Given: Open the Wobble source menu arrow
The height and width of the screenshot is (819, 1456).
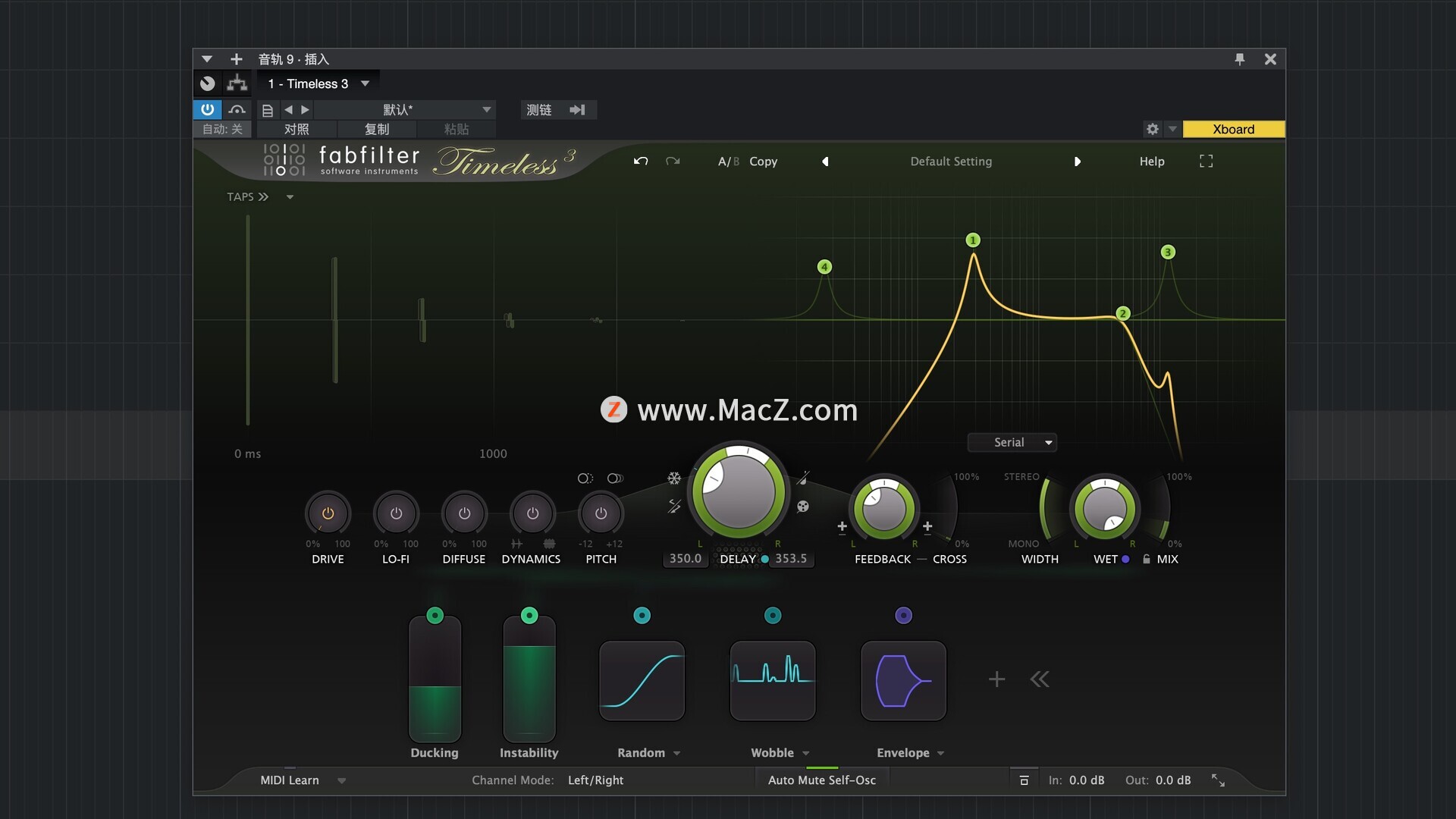Looking at the screenshot, I should 806,753.
